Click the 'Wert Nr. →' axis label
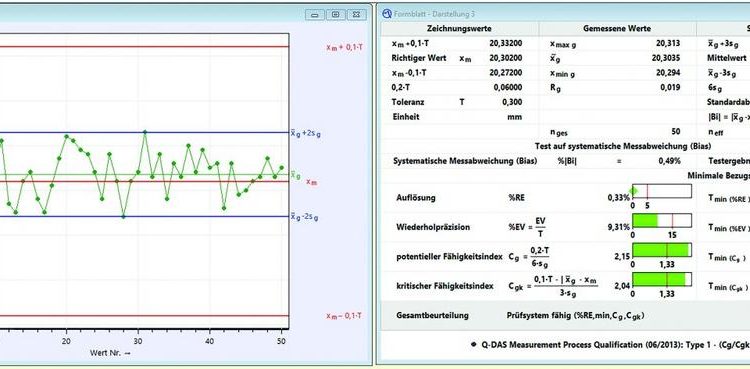Image resolution: width=750 pixels, height=369 pixels. coord(110,353)
